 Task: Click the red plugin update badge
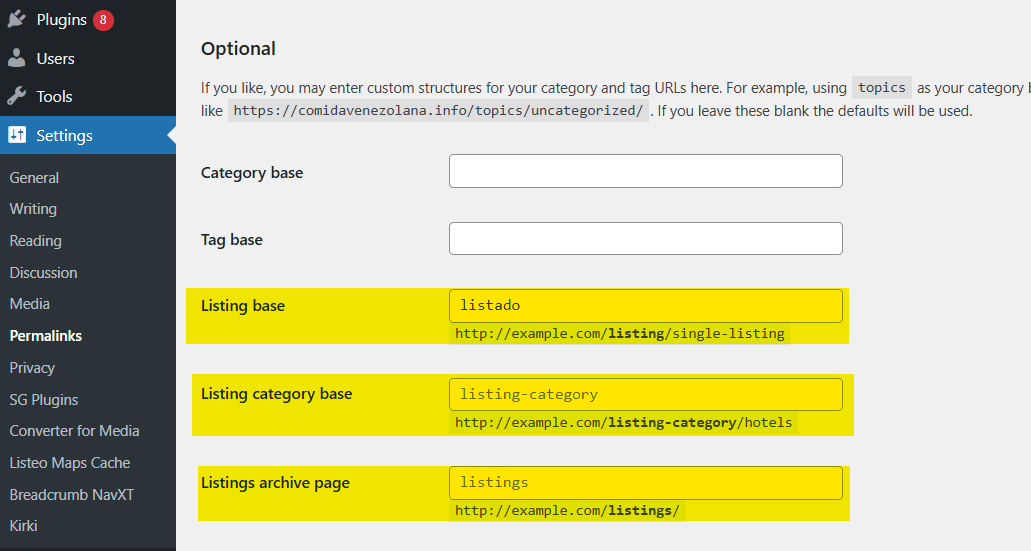pyautogui.click(x=103, y=20)
